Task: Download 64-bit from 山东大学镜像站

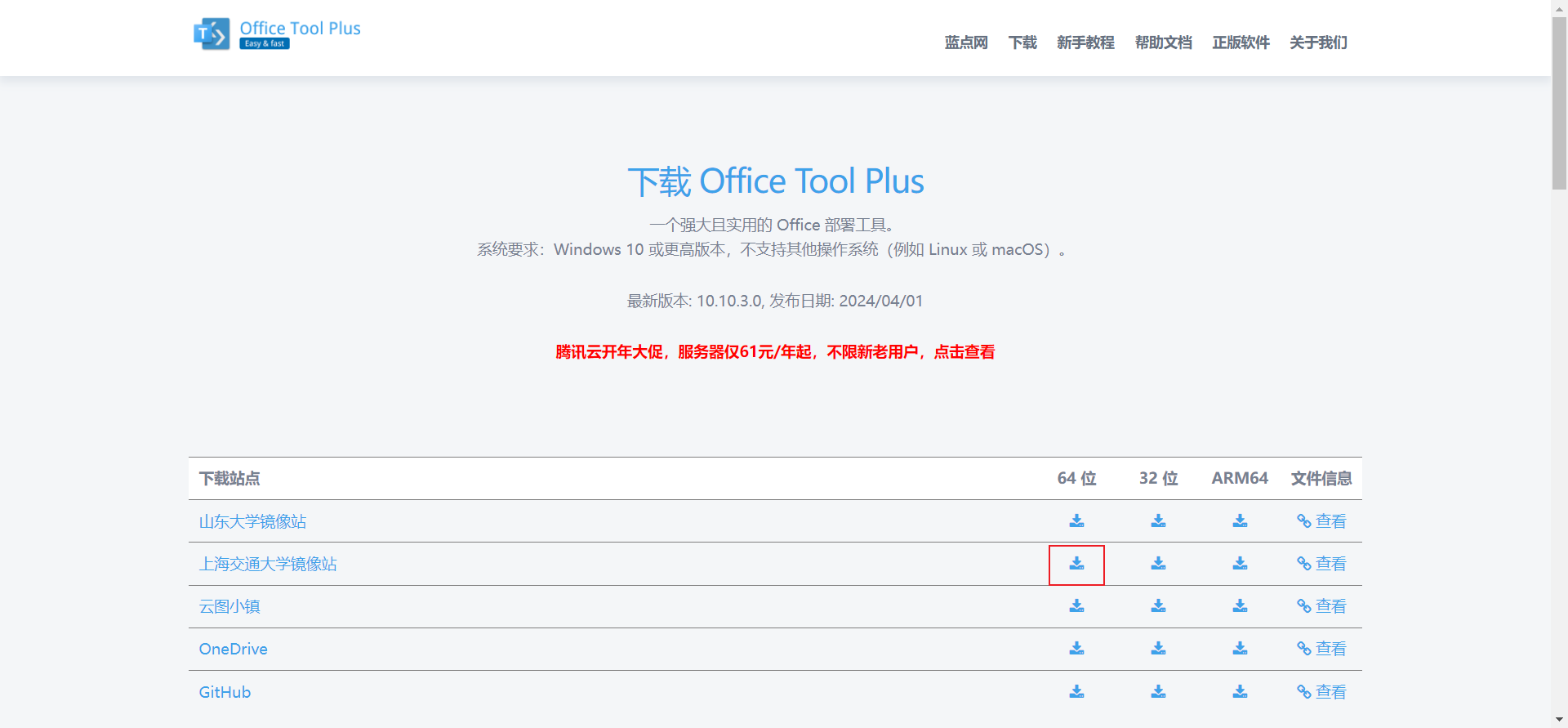Action: click(1076, 521)
